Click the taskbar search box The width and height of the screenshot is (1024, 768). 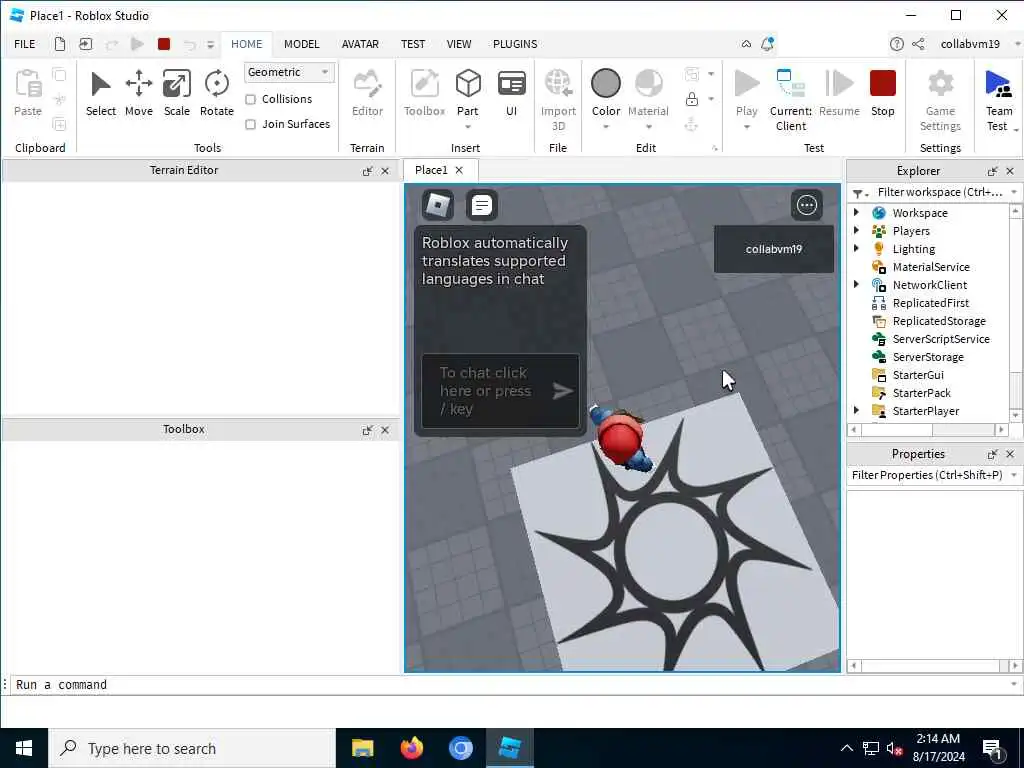[x=192, y=748]
